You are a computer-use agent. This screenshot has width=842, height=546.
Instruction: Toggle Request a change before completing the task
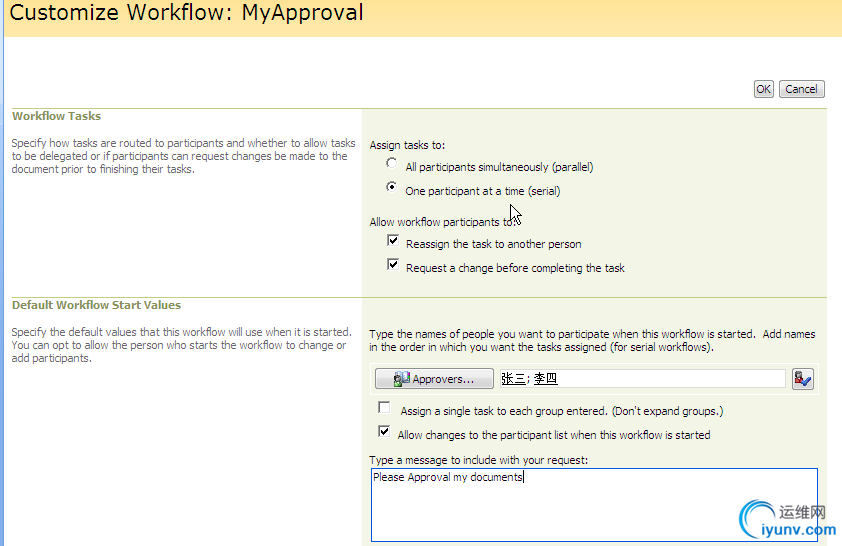pos(393,264)
